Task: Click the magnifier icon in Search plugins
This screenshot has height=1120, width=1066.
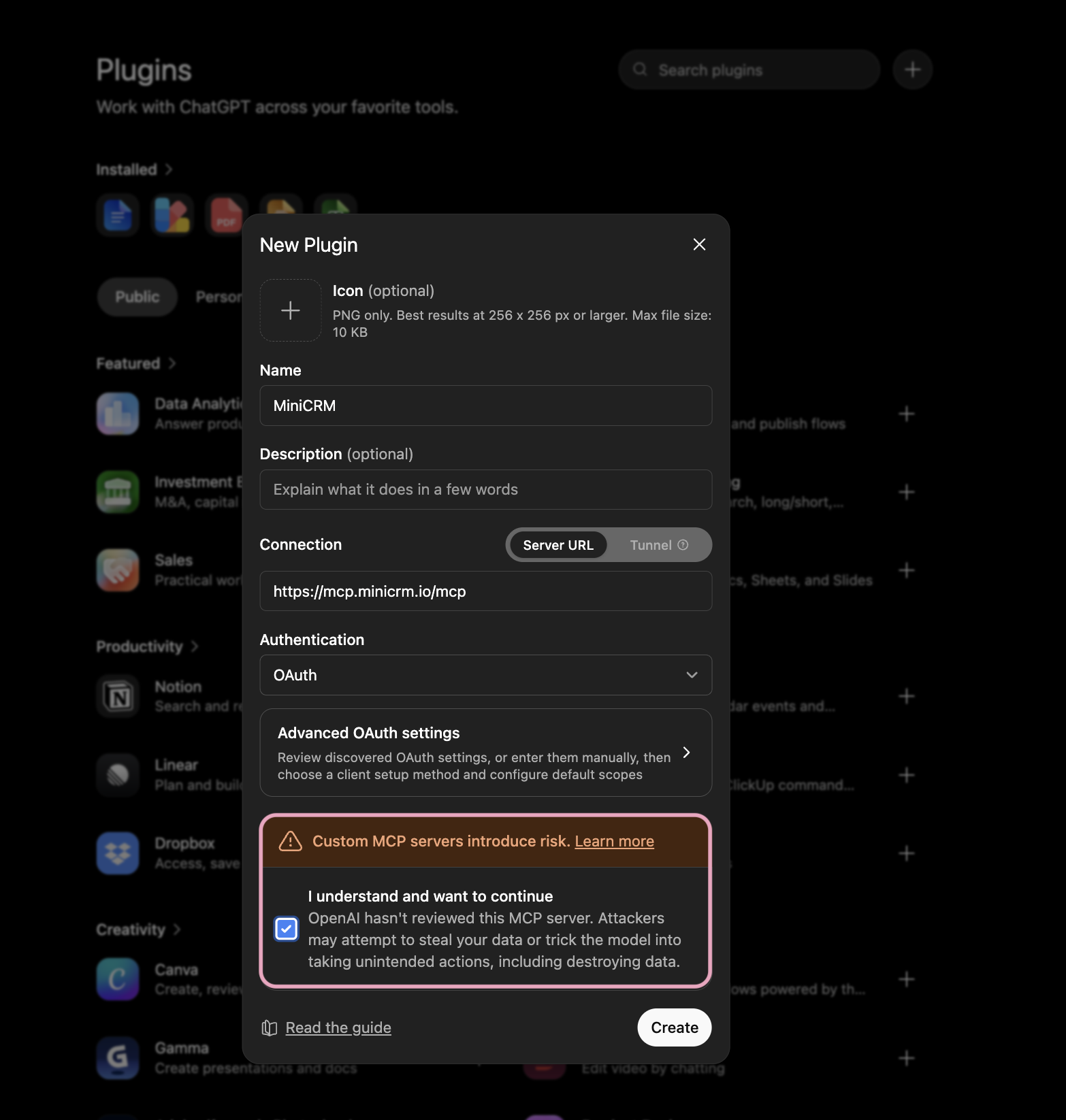Action: [x=640, y=69]
